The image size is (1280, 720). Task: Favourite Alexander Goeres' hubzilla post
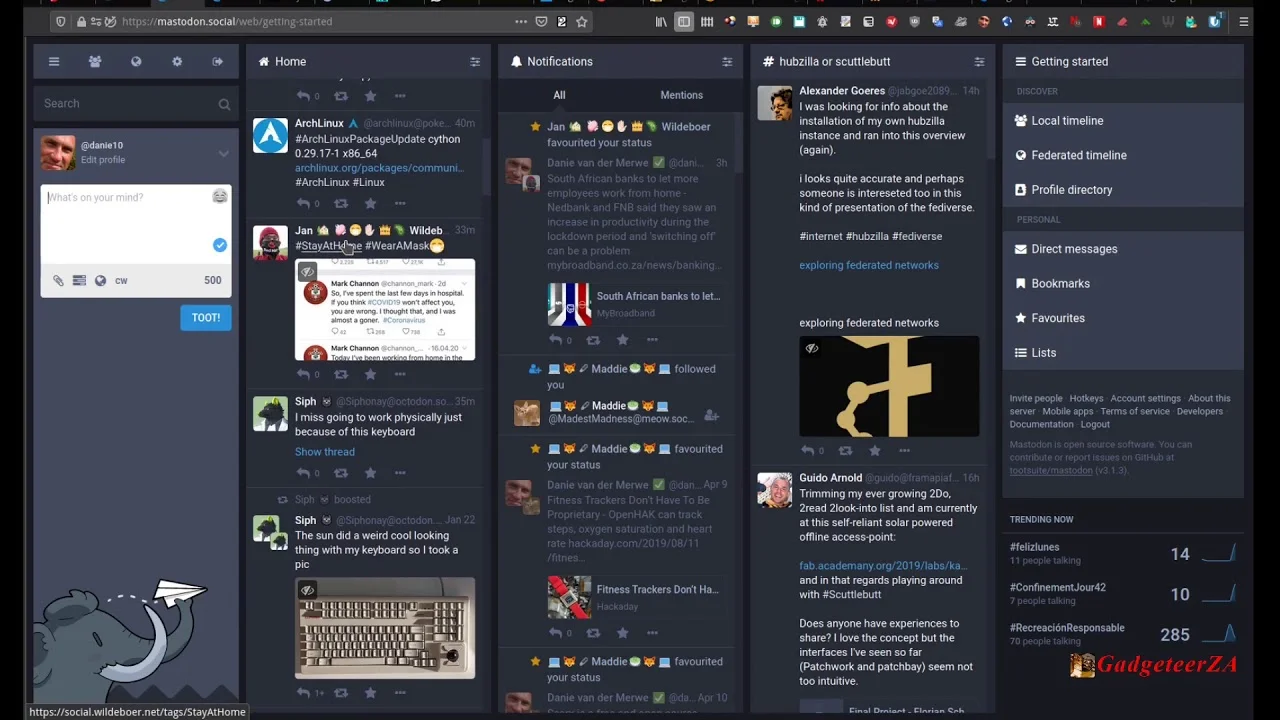875,451
